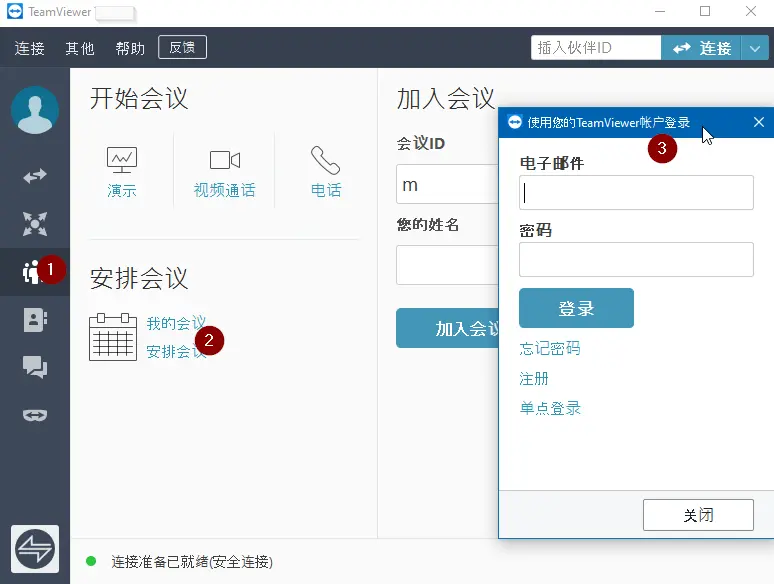Image resolution: width=774 pixels, height=584 pixels.
Task: Open the 注册 sign-up link
Action: (x=534, y=379)
